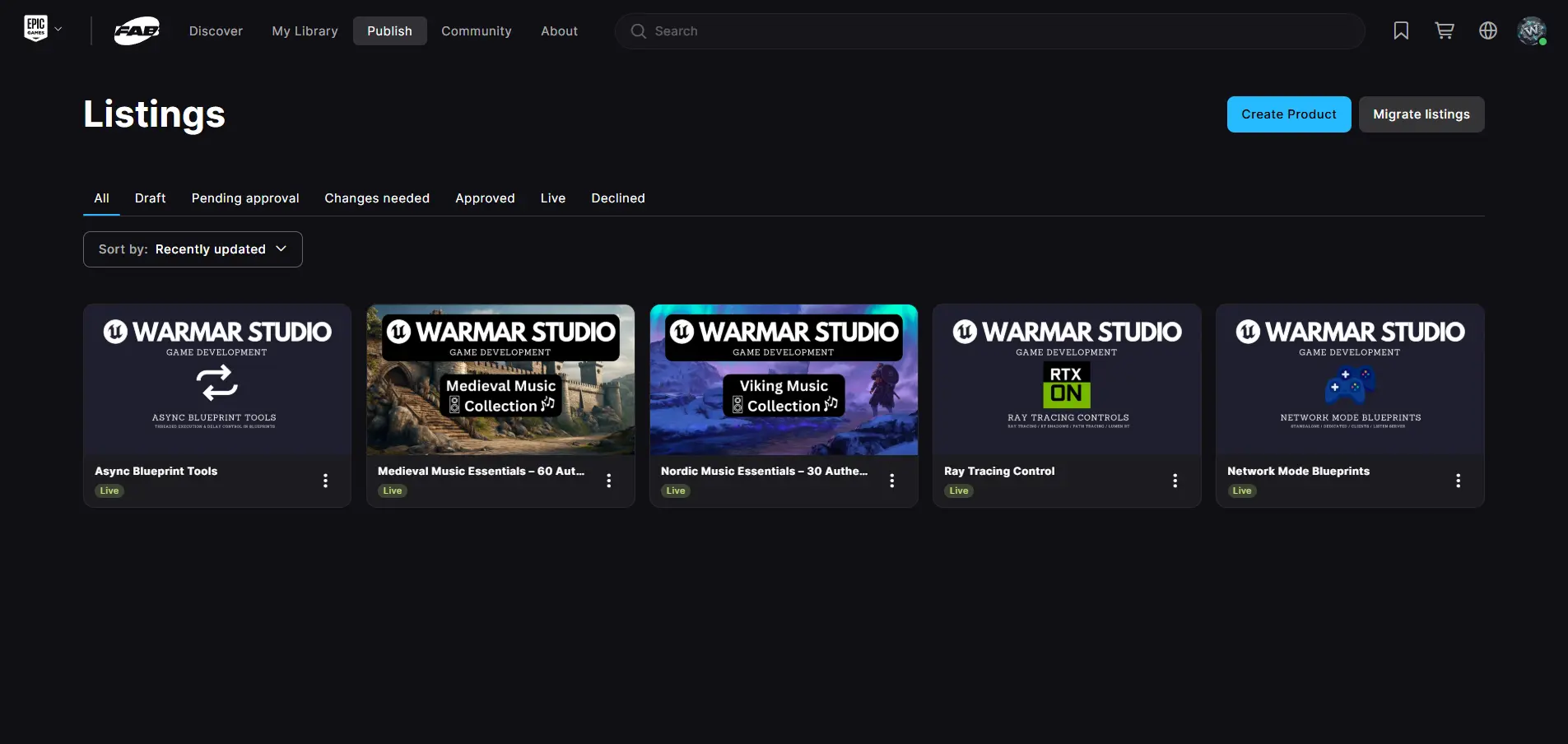Focus the Search field
Screen dimensions: 1568x744
tap(989, 31)
